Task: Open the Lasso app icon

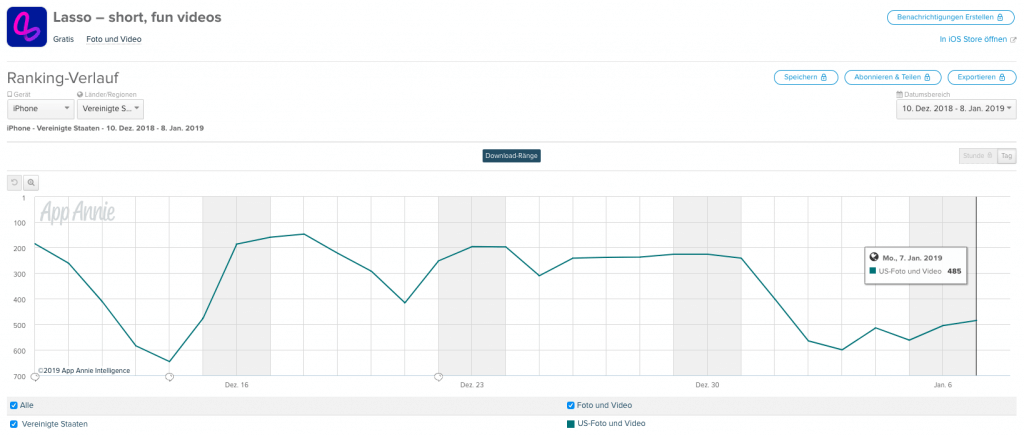Action: [x=27, y=27]
